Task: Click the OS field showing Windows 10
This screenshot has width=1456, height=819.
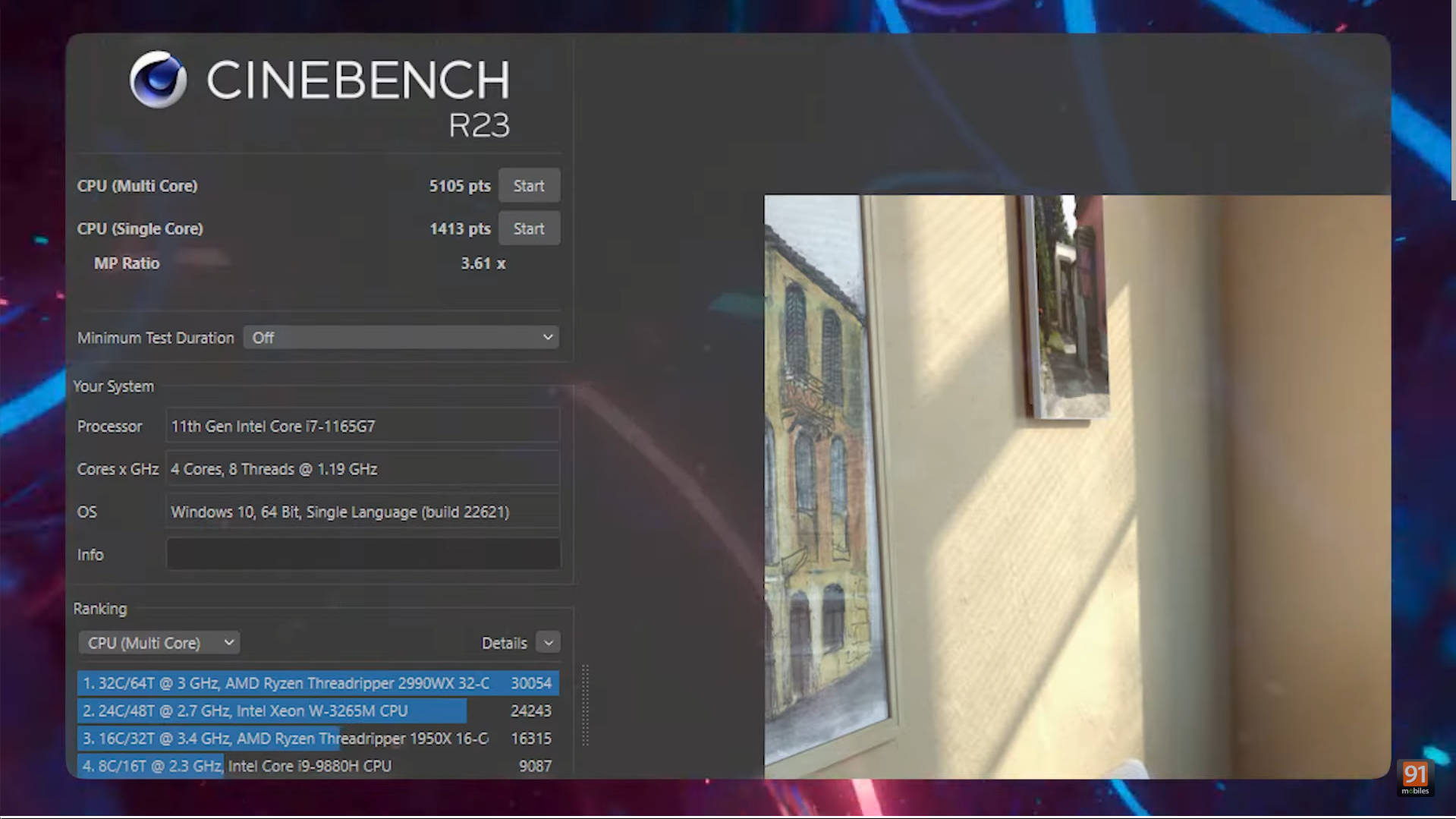Action: (363, 512)
